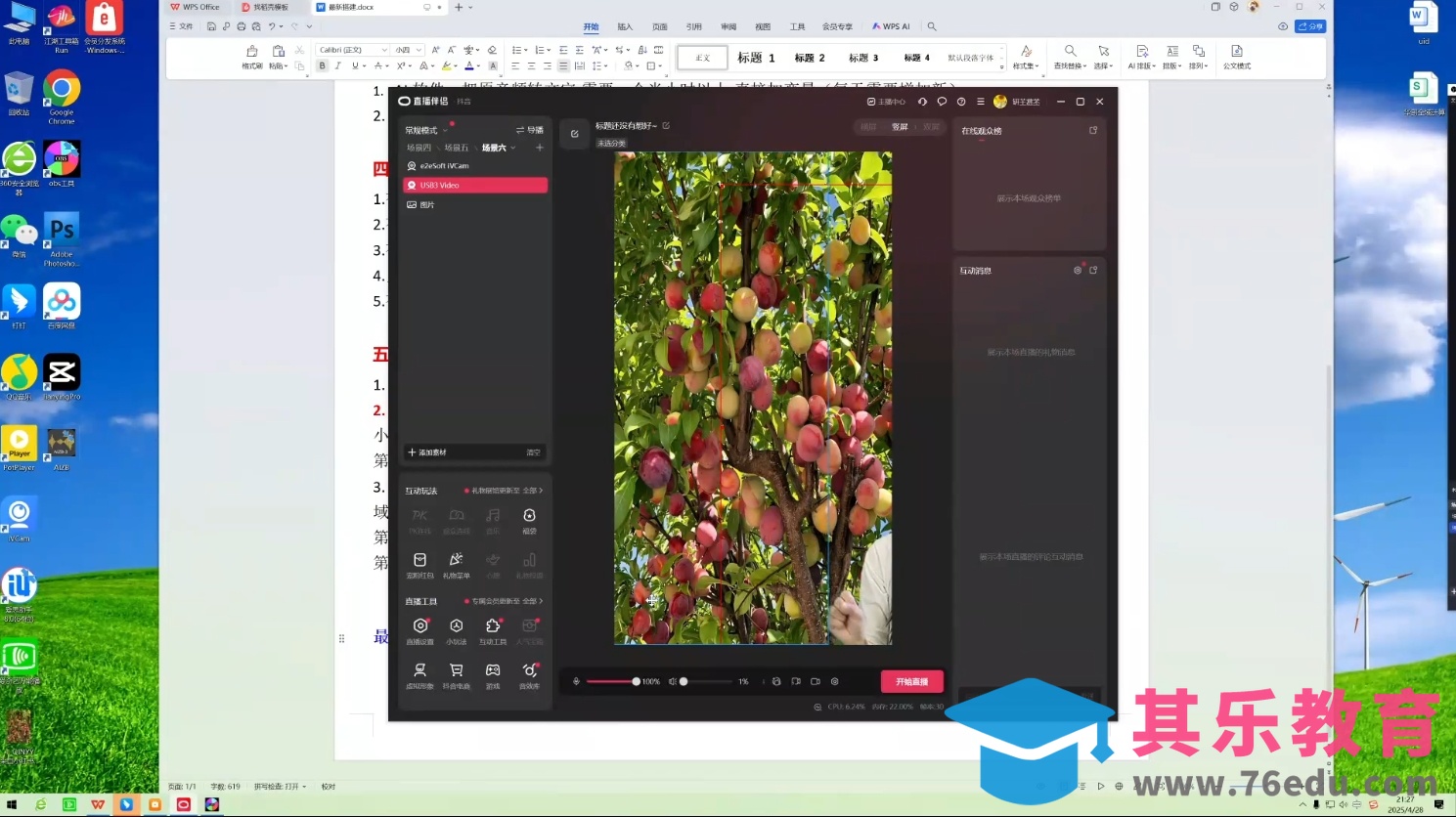Viewport: 1456px width, 817px height.
Task: Toggle bold formatting in WPS ribbon
Action: [322, 66]
